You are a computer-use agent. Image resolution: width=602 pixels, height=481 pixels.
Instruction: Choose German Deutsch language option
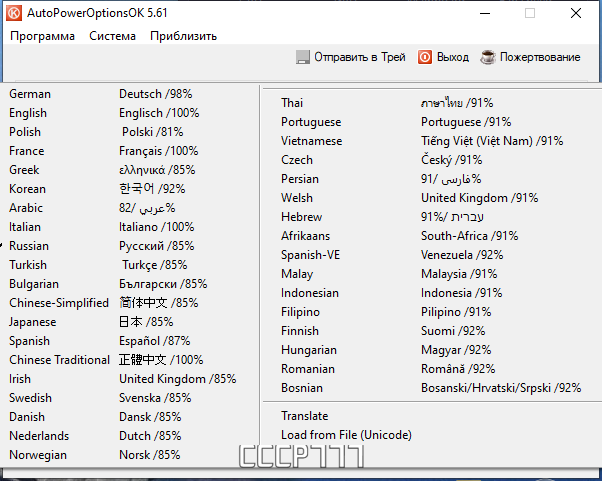click(130, 94)
